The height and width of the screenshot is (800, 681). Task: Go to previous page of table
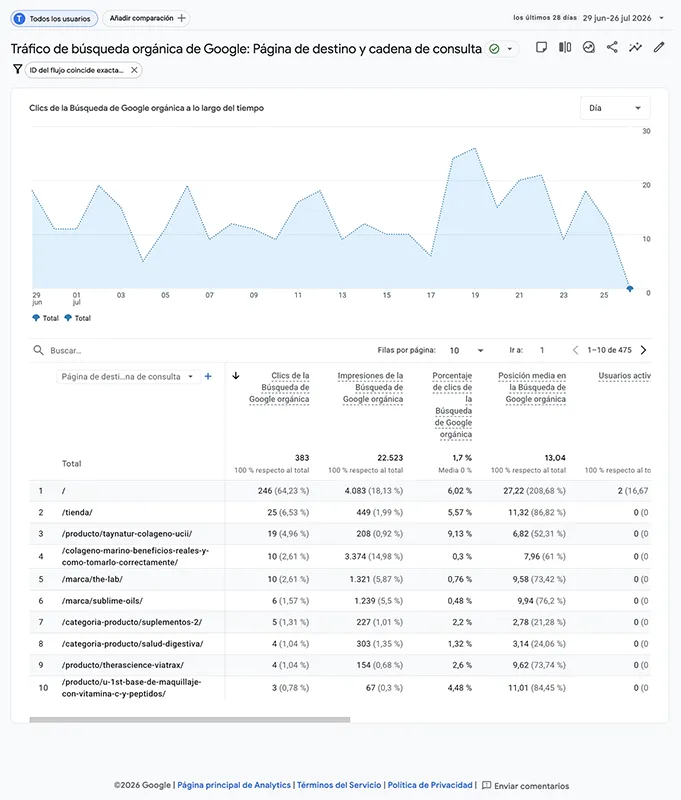(575, 350)
